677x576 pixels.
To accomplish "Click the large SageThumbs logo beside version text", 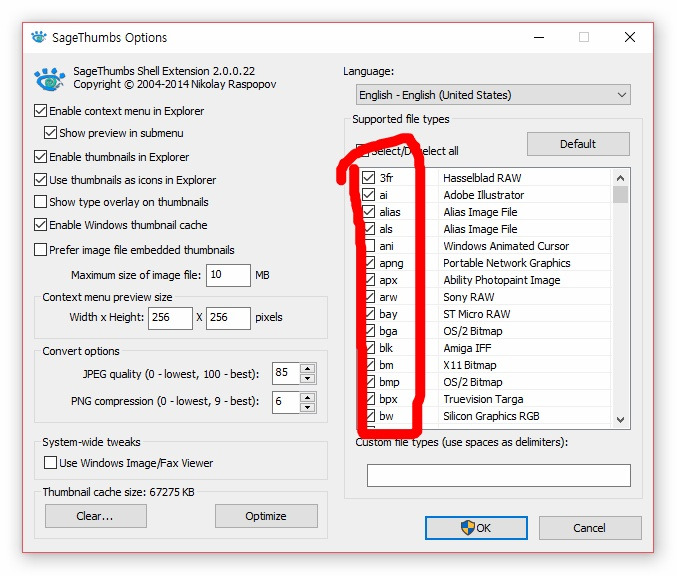I will tap(50, 79).
